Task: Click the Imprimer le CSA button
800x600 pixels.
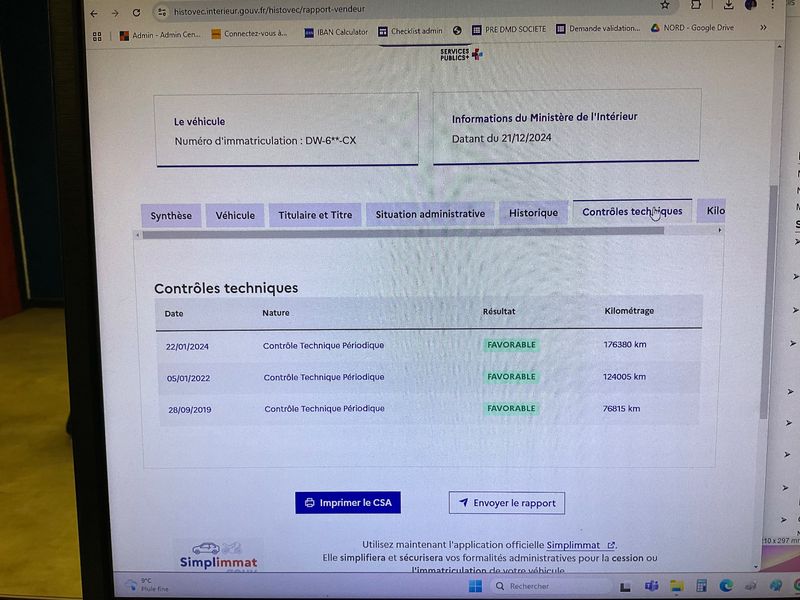Action: (x=348, y=503)
